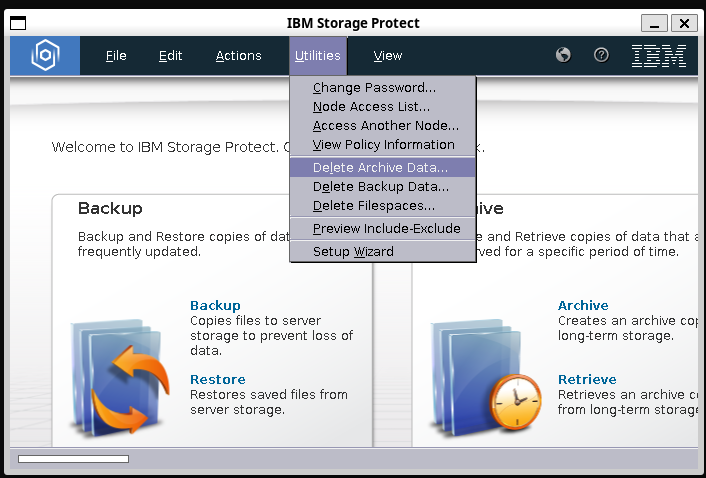Choose Change Password... from Utilities
The height and width of the screenshot is (478, 706).
click(x=383, y=87)
